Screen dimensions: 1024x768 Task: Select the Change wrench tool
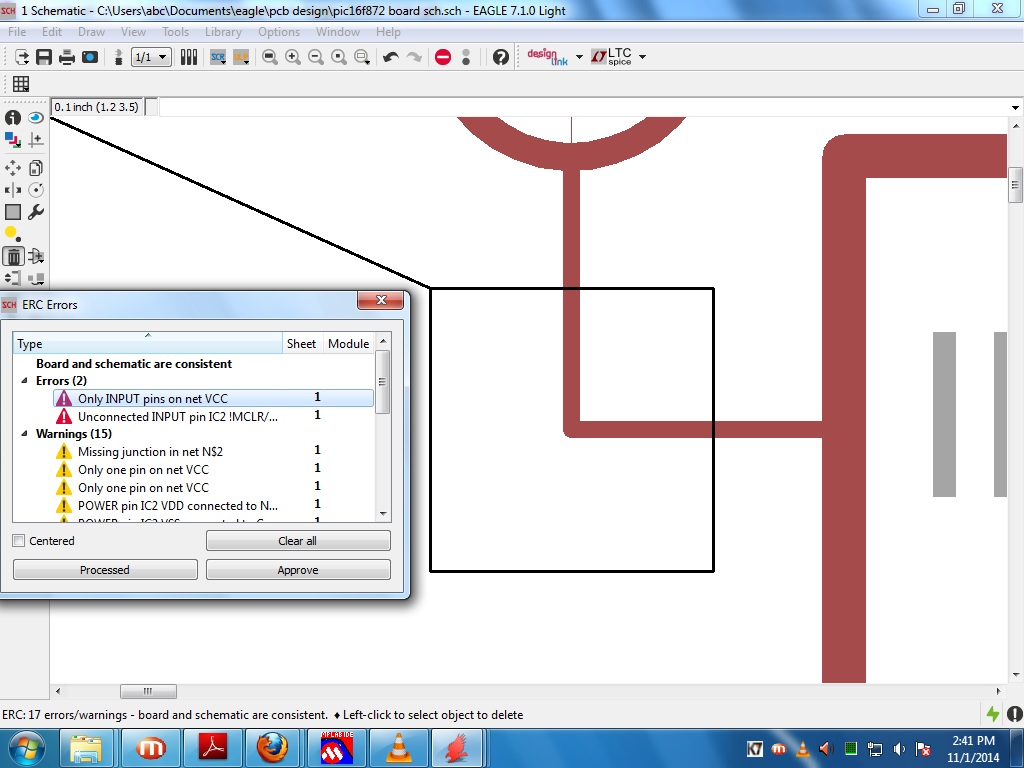point(36,212)
